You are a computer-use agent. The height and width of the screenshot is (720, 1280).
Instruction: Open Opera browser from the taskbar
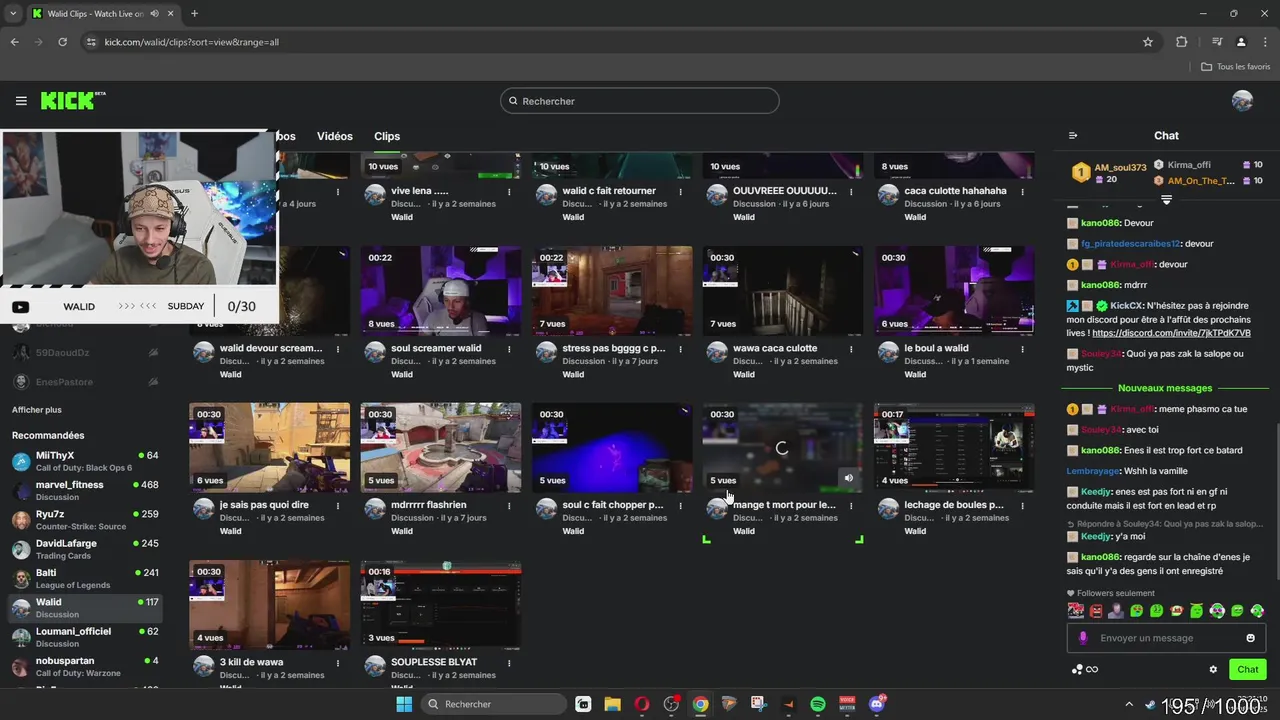tap(642, 704)
